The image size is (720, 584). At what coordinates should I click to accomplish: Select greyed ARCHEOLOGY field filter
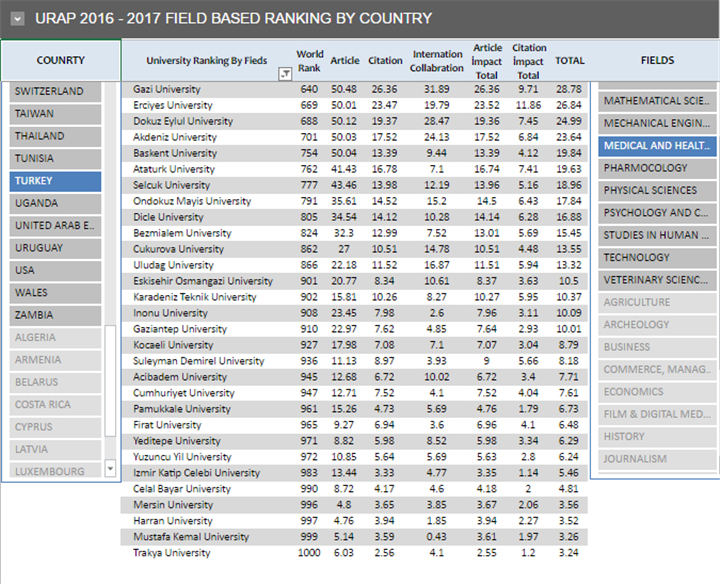[657, 325]
